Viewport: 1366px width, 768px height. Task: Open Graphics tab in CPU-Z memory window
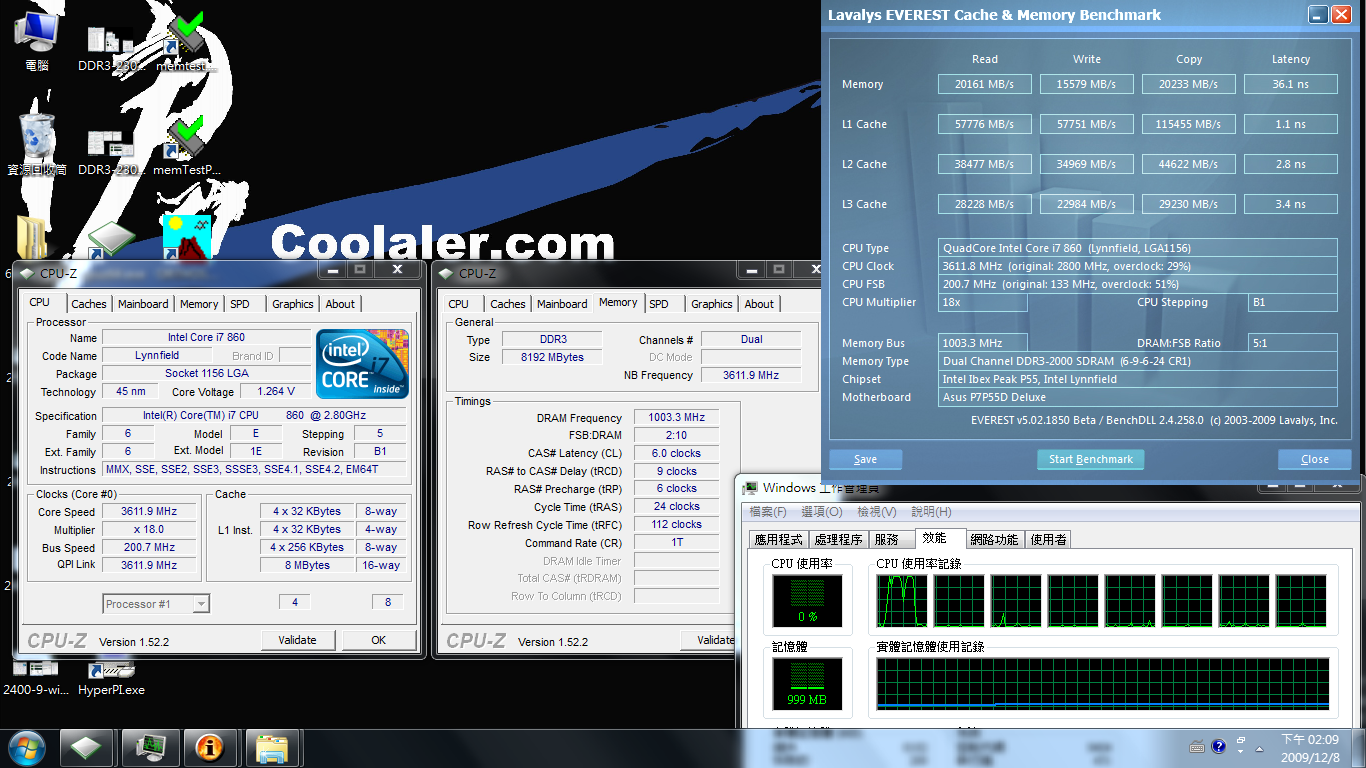pyautogui.click(x=712, y=304)
